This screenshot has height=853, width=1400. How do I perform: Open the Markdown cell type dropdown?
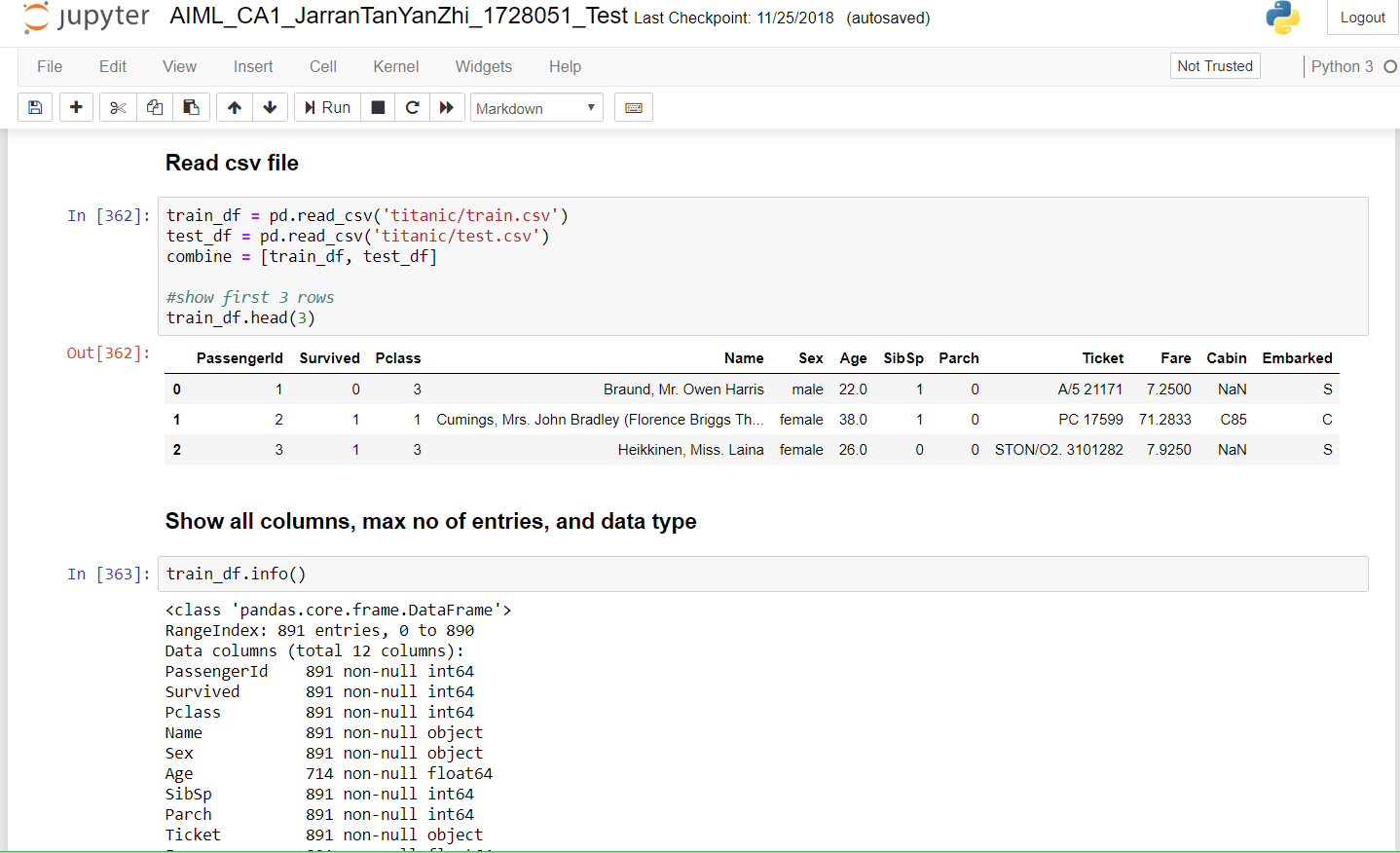click(535, 108)
